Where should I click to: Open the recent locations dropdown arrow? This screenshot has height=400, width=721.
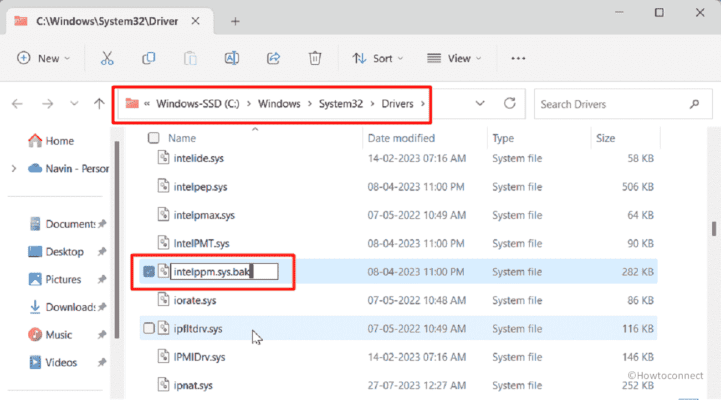click(x=74, y=104)
